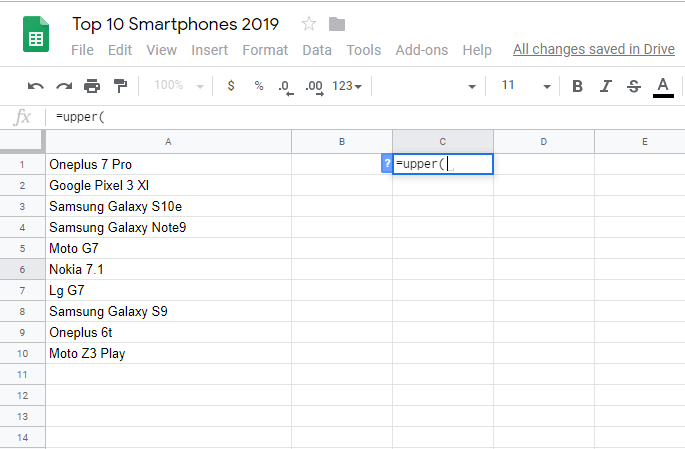Open the Add-ons menu
685x449 pixels.
pos(422,50)
